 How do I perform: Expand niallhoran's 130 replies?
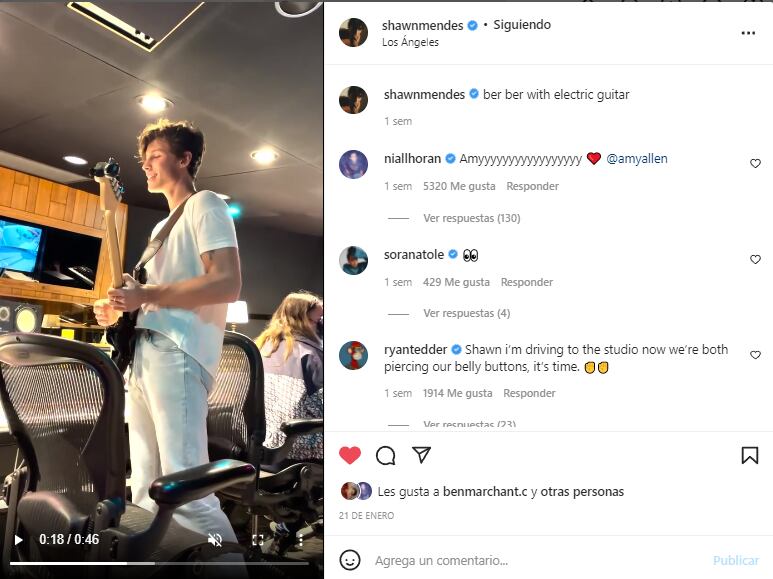(471, 218)
